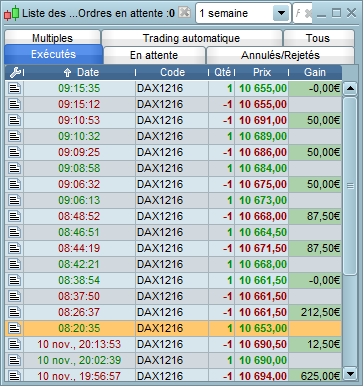Screen dimensions: 363x386
Task: Sort the list by Date column header
Action: [81, 72]
